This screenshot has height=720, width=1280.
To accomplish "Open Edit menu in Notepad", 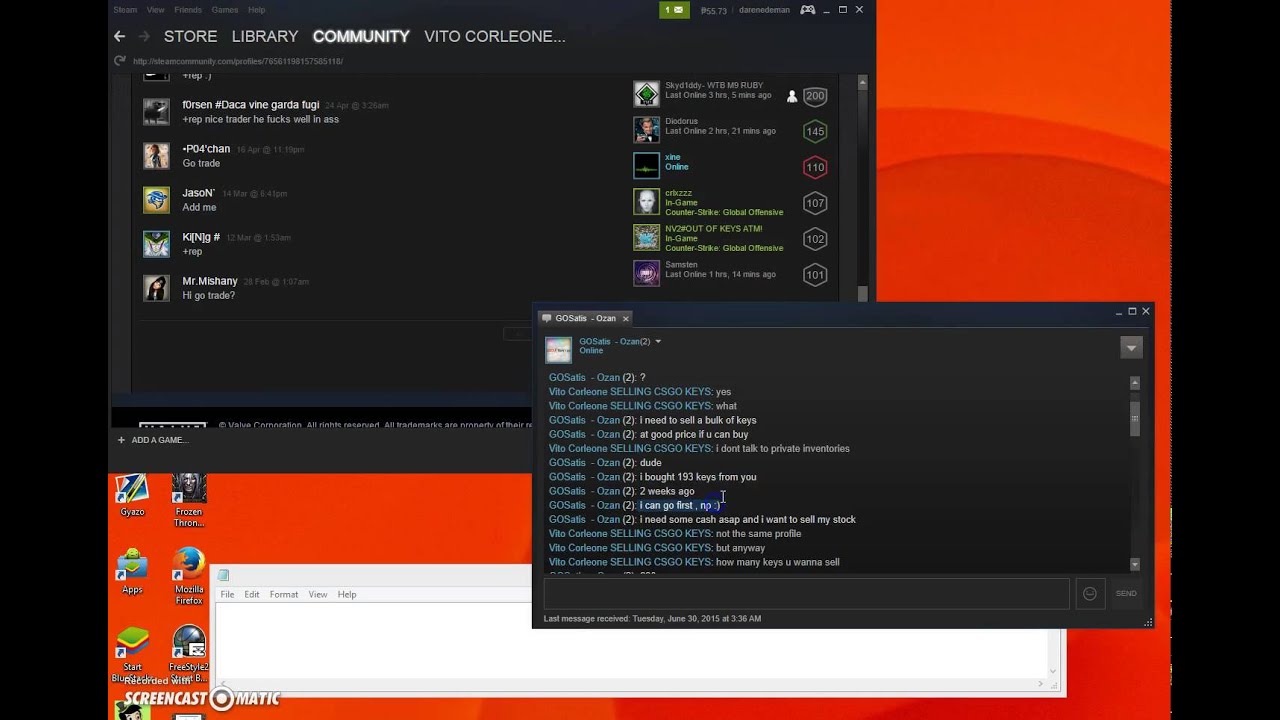I will pos(252,594).
